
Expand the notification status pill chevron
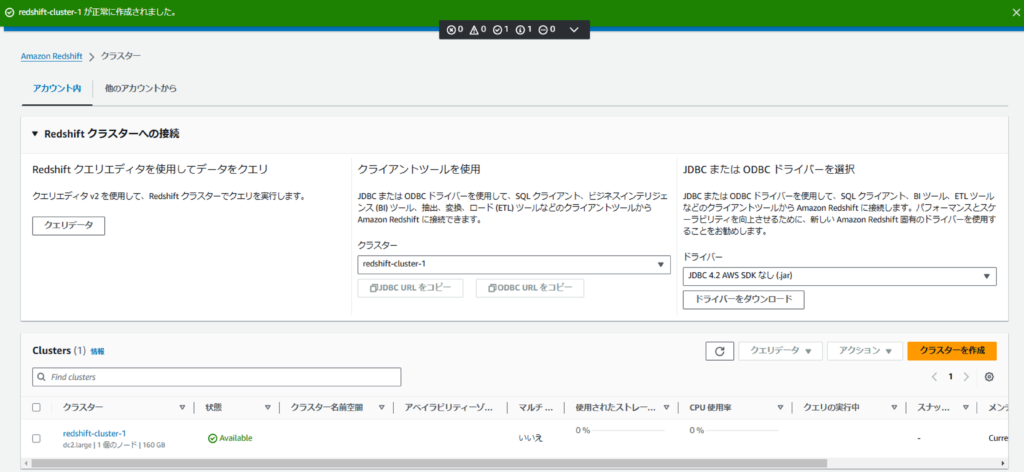(574, 29)
